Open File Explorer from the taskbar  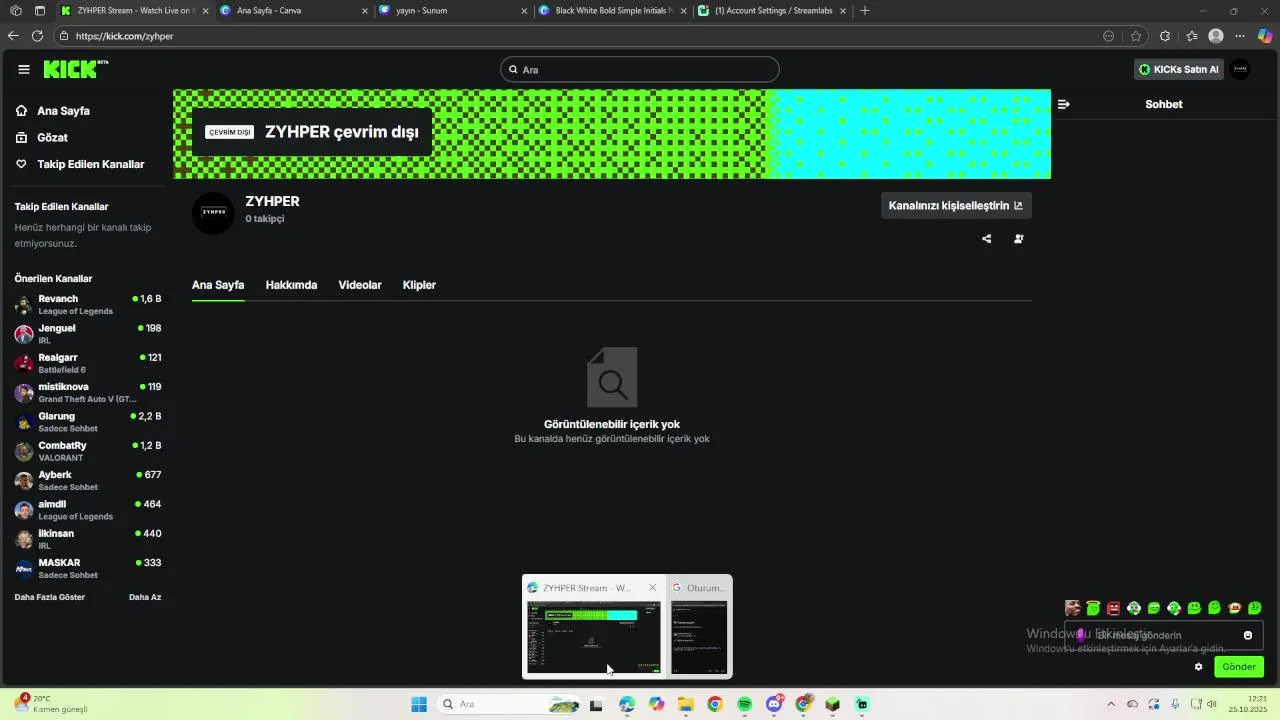pyautogui.click(x=686, y=704)
